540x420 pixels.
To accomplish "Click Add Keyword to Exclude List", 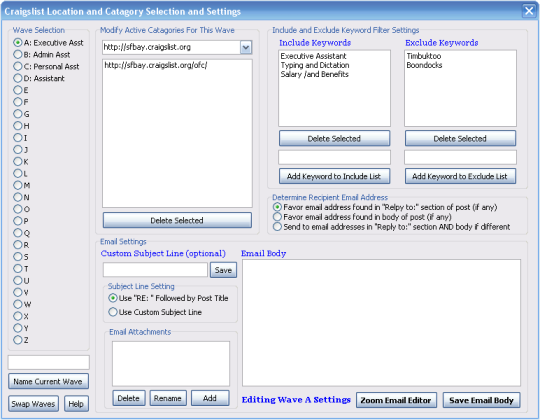I will pos(460,176).
